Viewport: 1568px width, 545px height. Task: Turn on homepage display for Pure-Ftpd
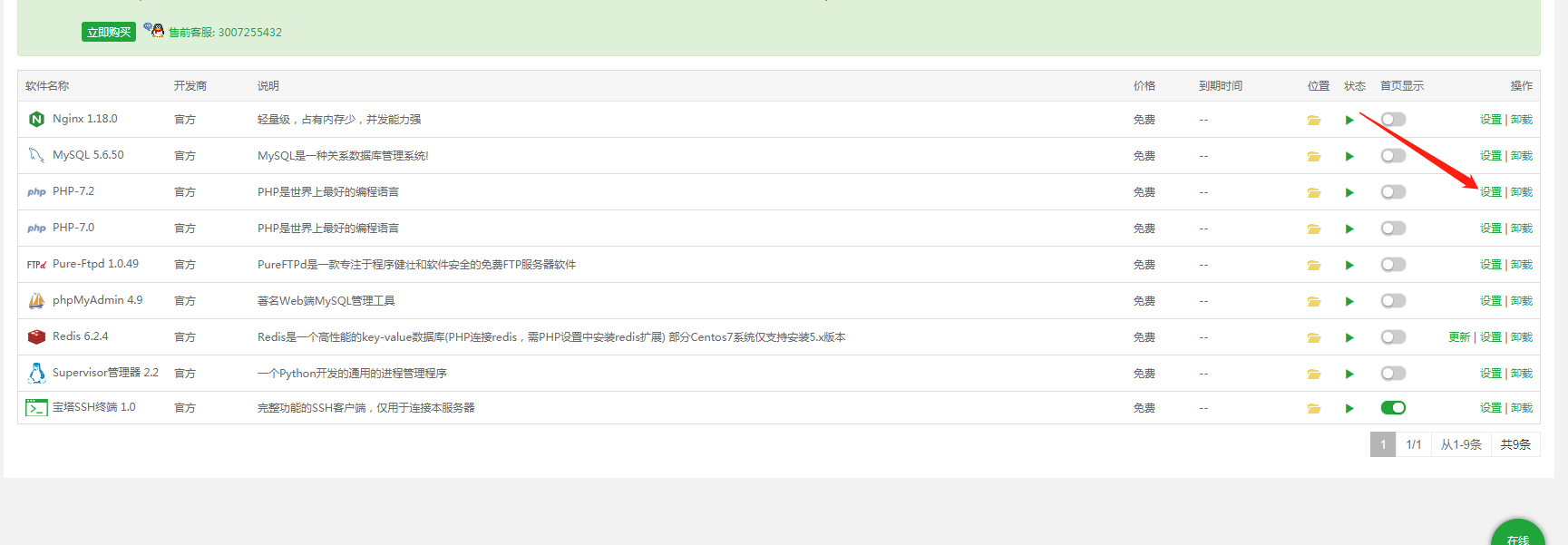[x=1393, y=265]
